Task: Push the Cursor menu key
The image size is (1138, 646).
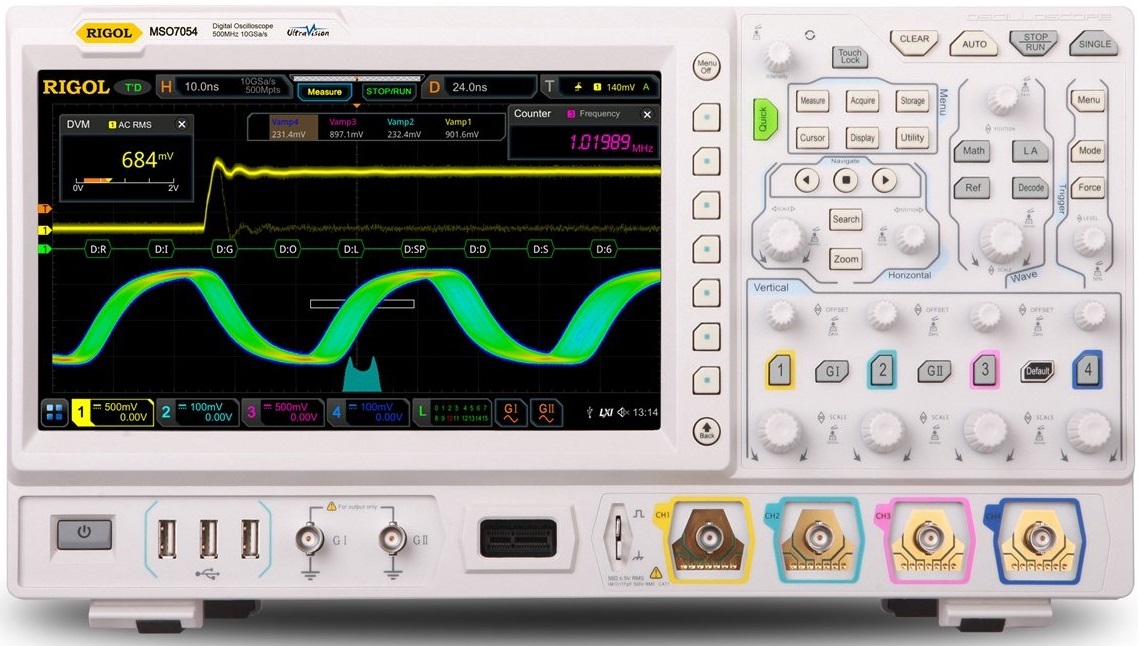Action: pos(812,138)
